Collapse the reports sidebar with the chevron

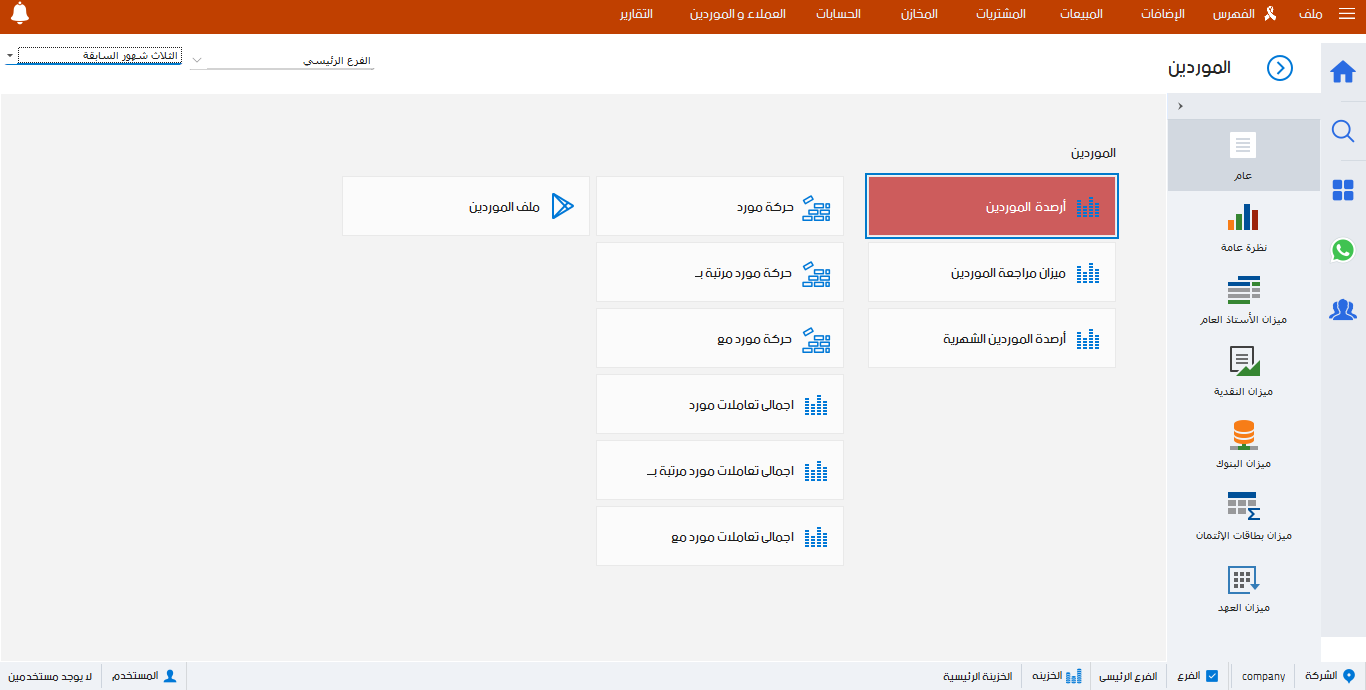[1180, 106]
